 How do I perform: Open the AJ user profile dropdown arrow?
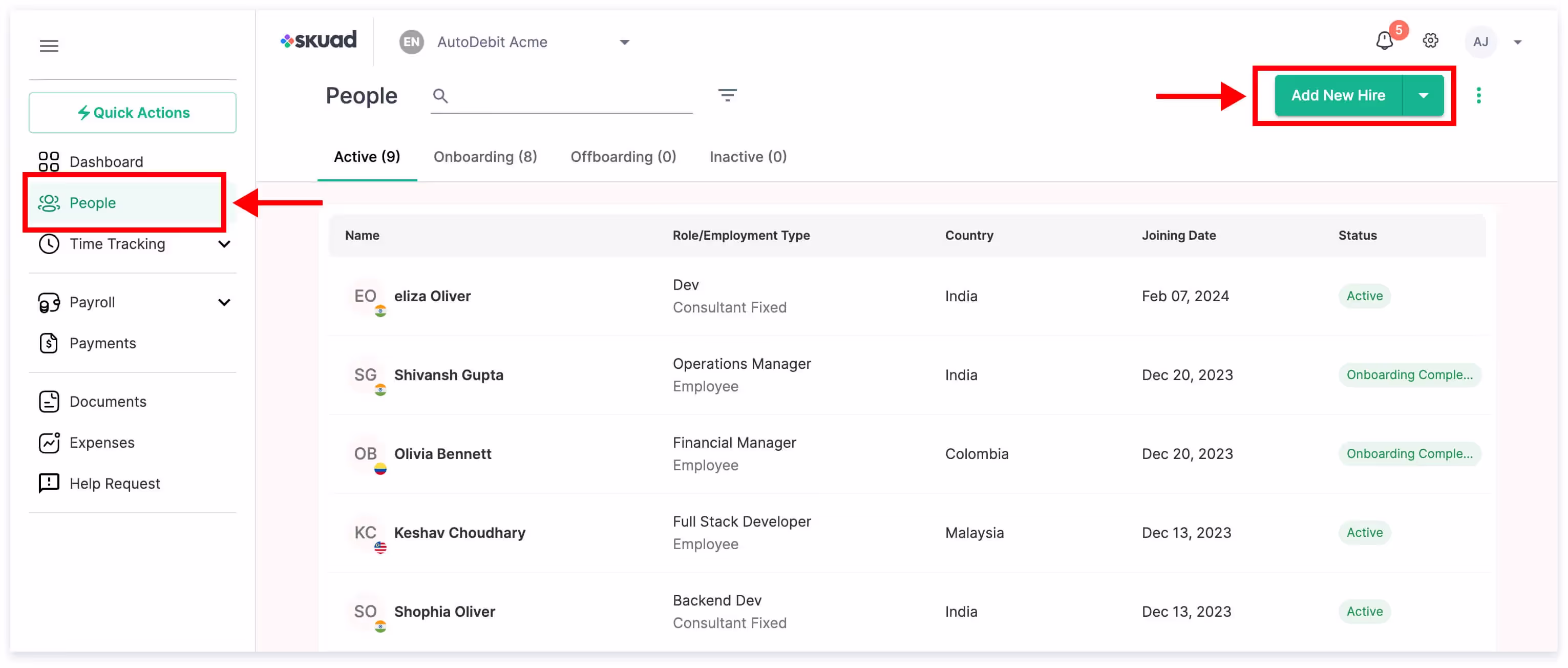pyautogui.click(x=1517, y=43)
